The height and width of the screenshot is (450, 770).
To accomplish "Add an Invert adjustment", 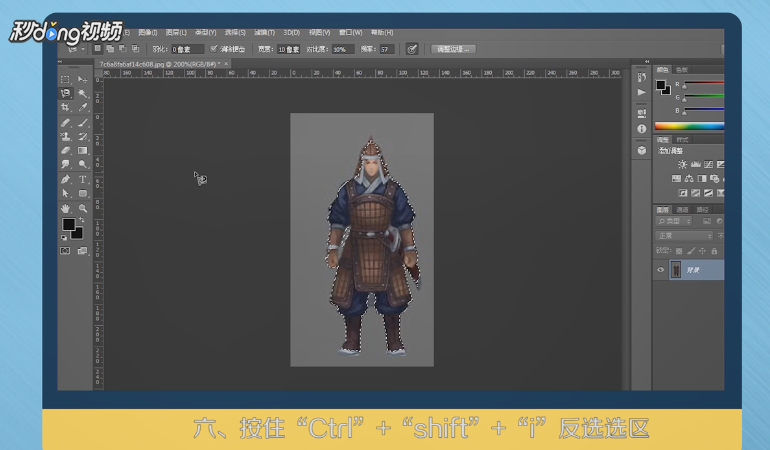I will point(683,193).
